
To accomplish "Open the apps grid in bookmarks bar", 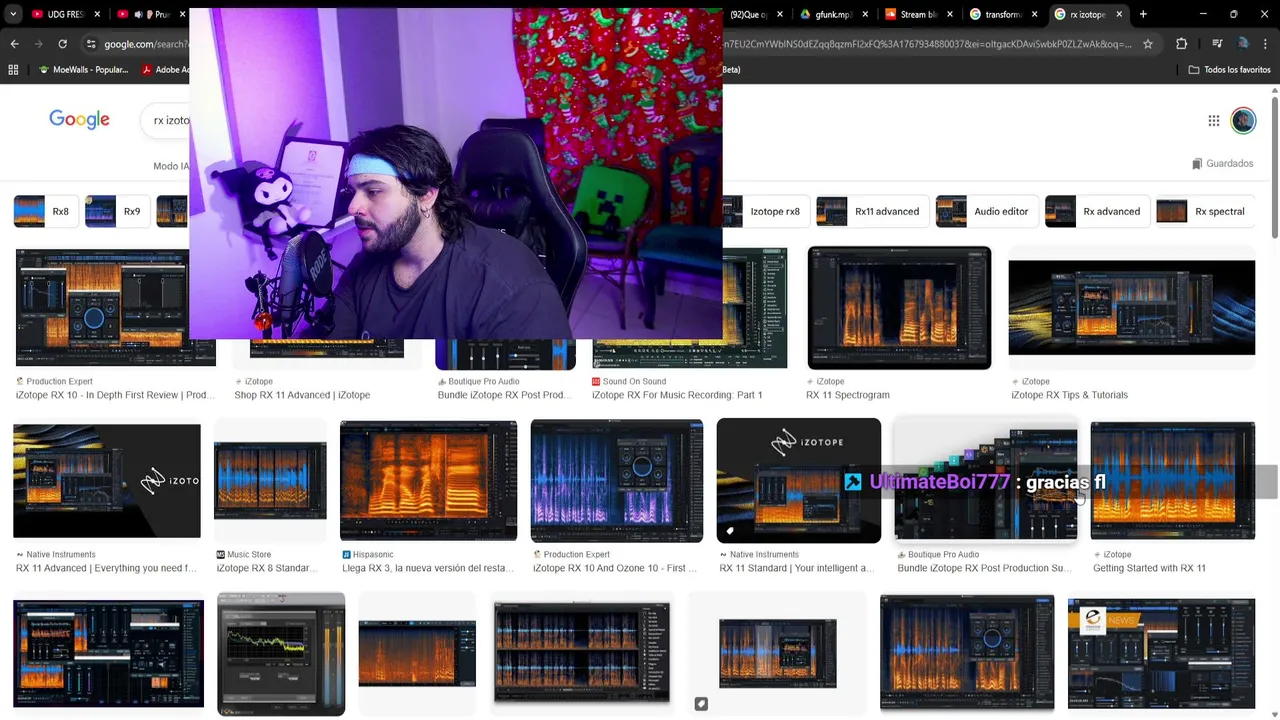I will pos(13,70).
